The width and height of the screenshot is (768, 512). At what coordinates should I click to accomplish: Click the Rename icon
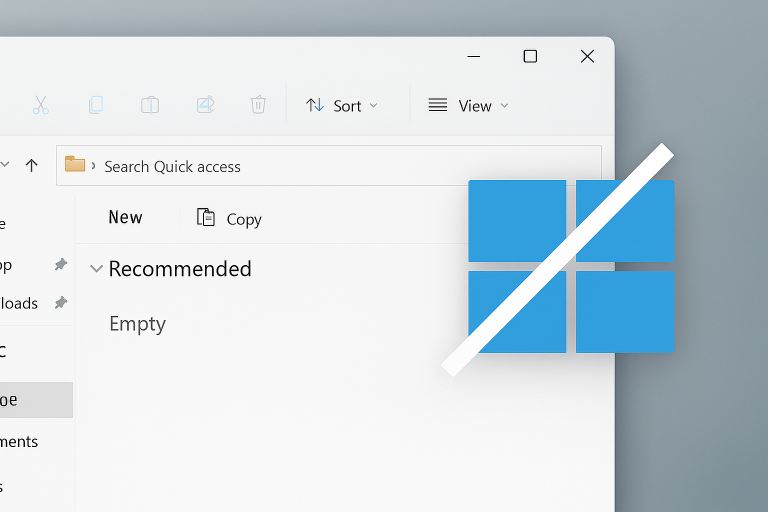pos(206,104)
